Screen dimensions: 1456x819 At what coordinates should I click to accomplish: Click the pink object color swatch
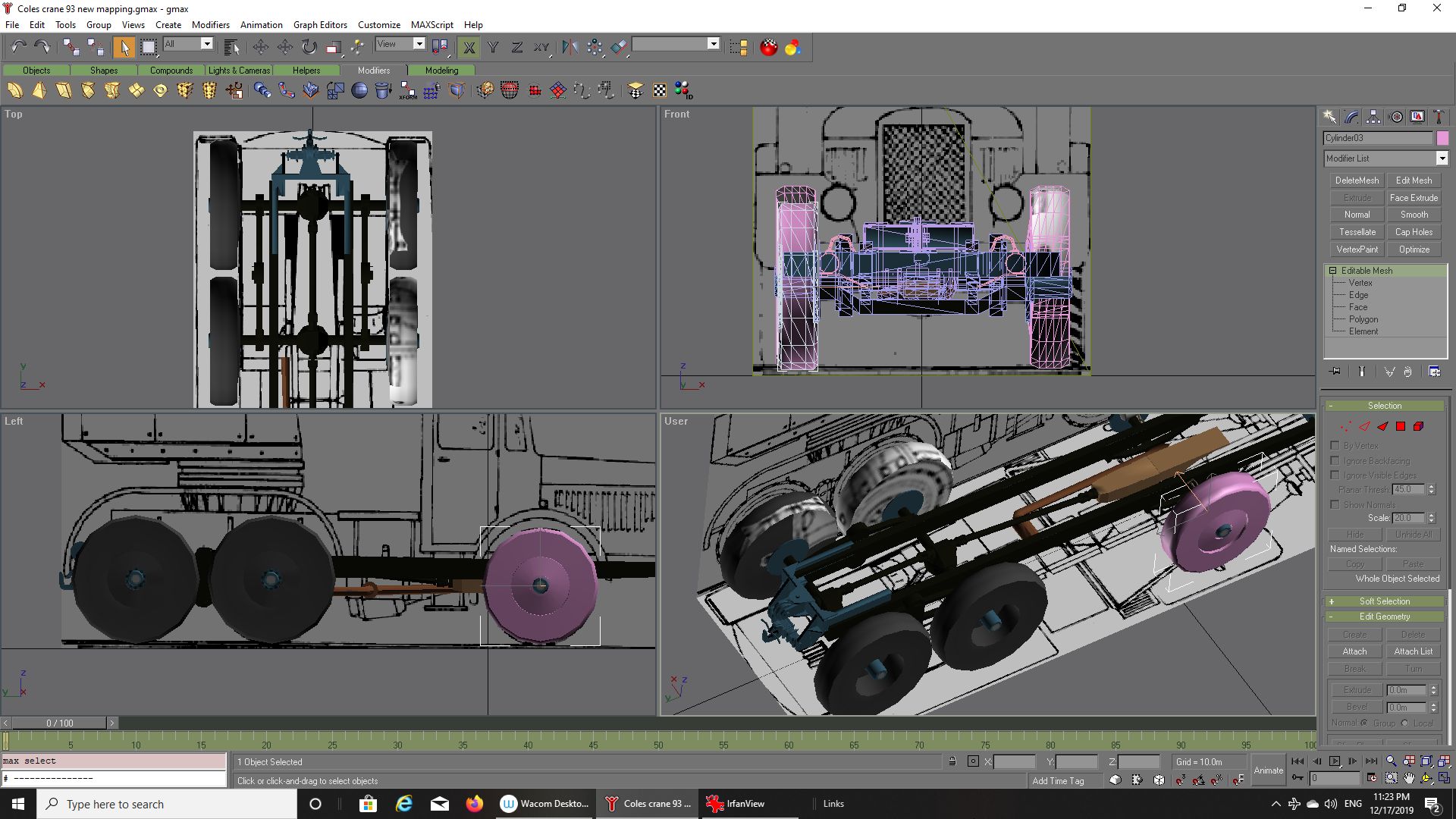click(x=1442, y=138)
